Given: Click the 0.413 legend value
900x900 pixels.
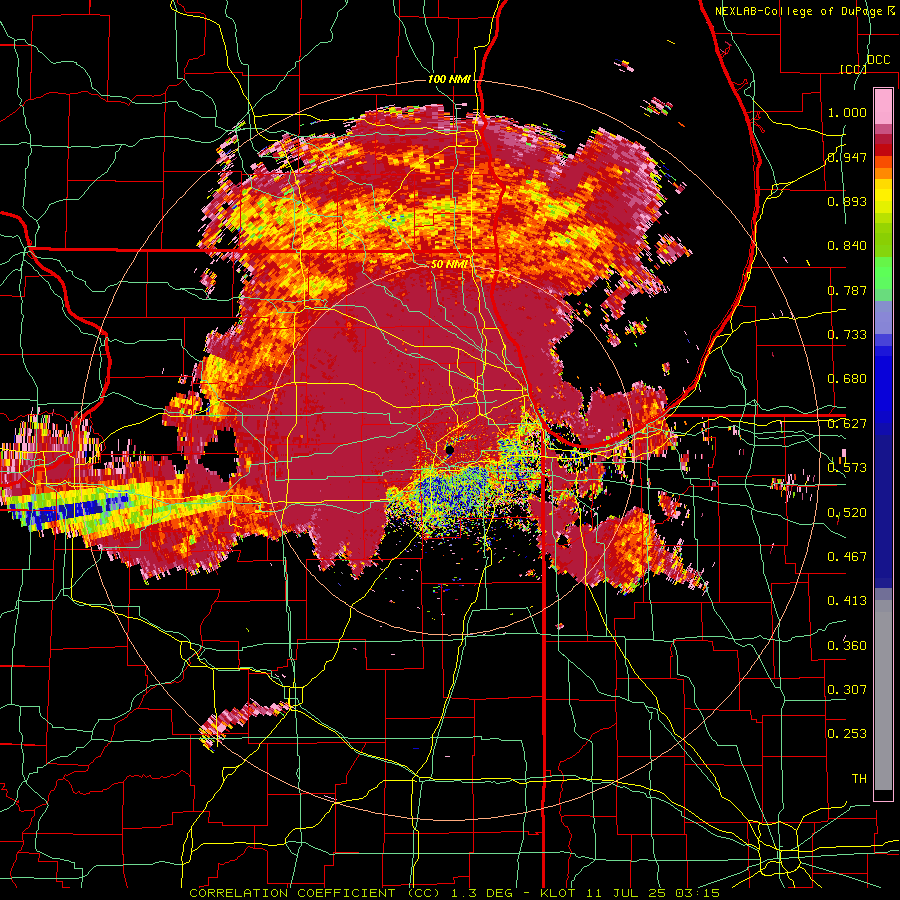Looking at the screenshot, I should click(847, 601).
